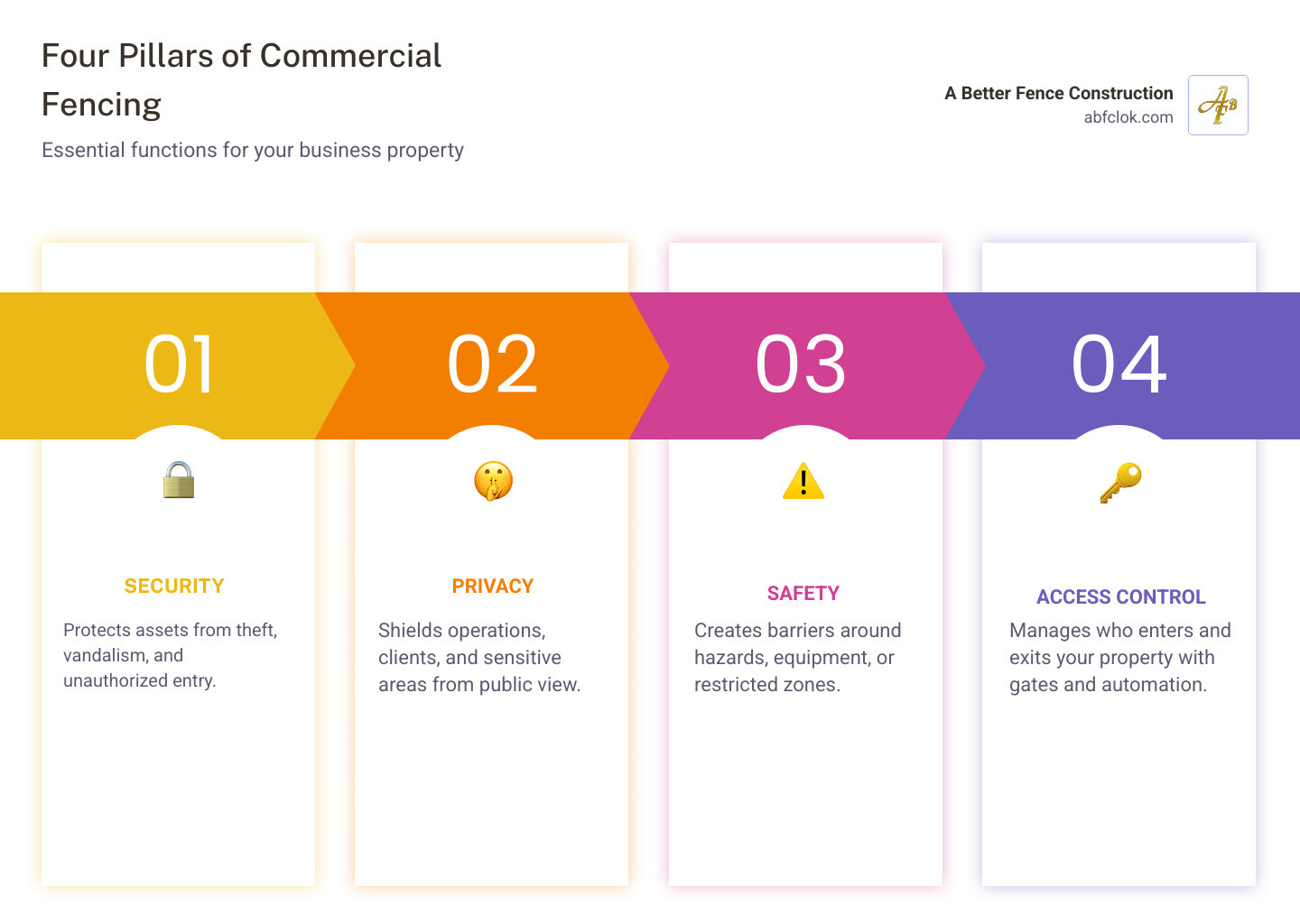This screenshot has width=1300, height=924.
Task: Click the padlock icon under pillar 01
Action: pyautogui.click(x=178, y=481)
